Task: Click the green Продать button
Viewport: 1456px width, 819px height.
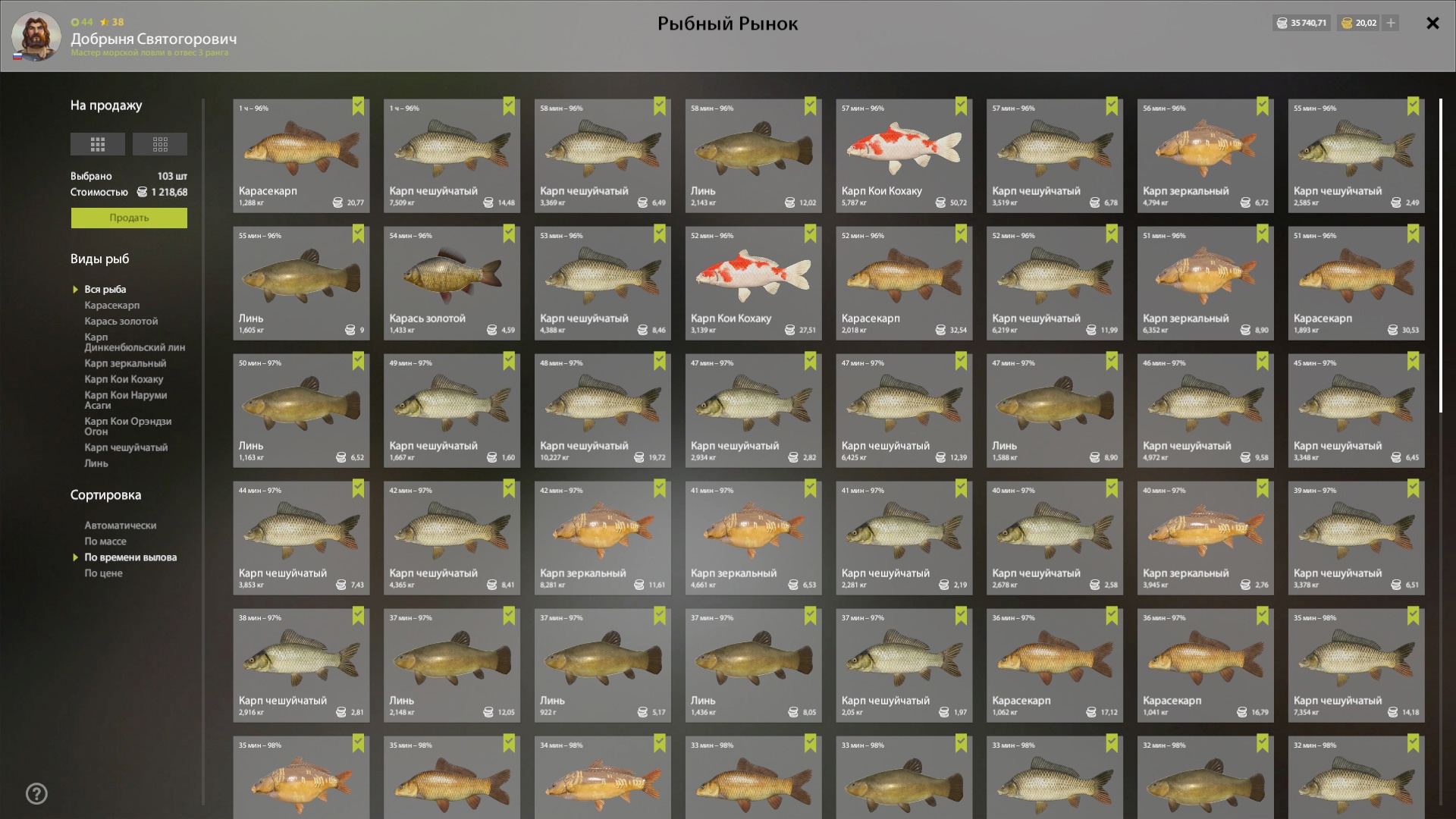Action: pyautogui.click(x=129, y=218)
